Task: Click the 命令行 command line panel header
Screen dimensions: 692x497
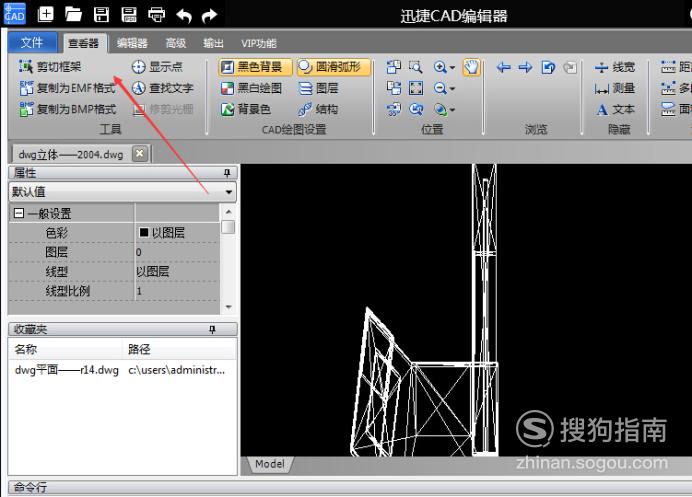Action: click(x=350, y=488)
